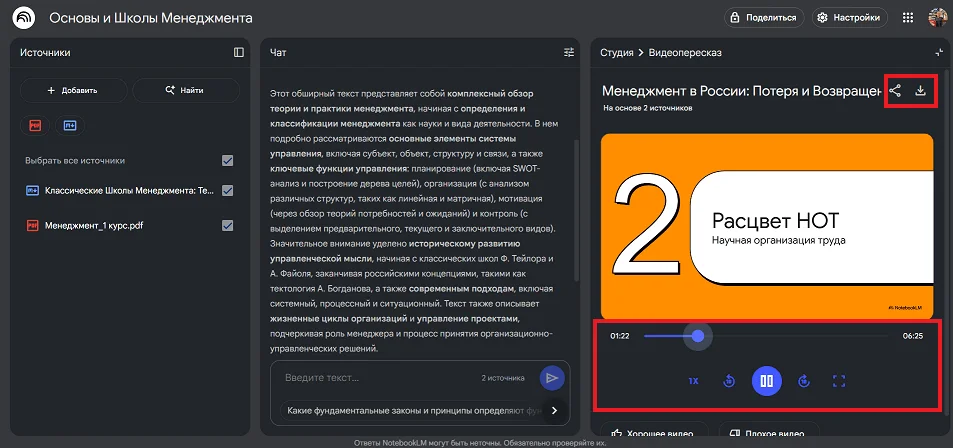Toggle the Выбрать все источники checkbox
The height and width of the screenshot is (448, 953).
[x=228, y=160]
